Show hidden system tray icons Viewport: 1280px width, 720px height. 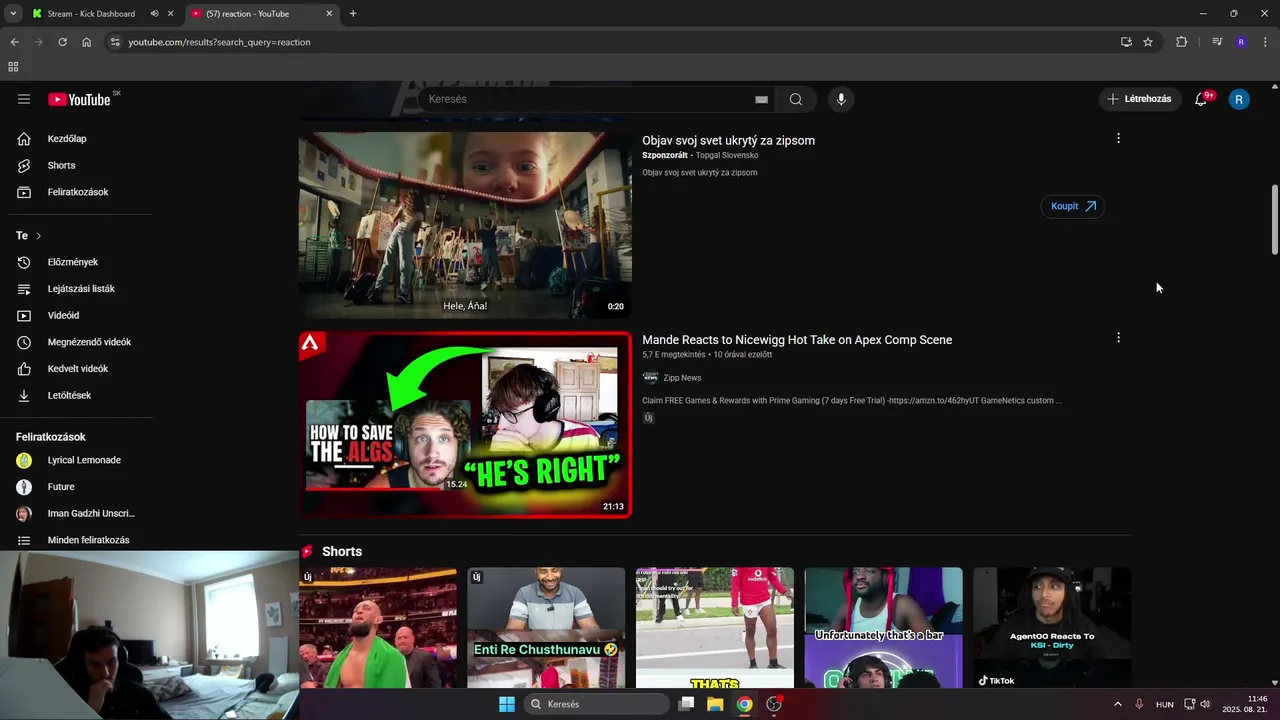1117,704
